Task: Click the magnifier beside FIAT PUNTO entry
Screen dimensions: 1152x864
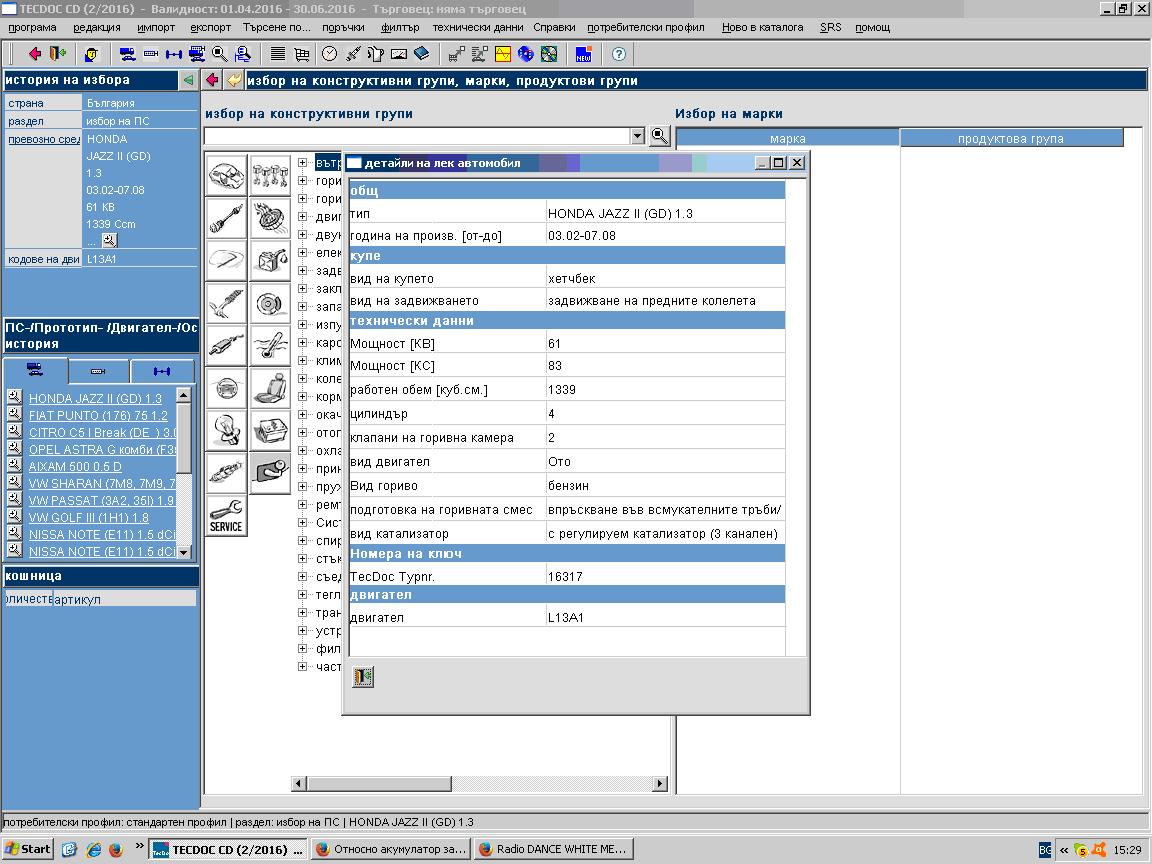Action: (14, 414)
